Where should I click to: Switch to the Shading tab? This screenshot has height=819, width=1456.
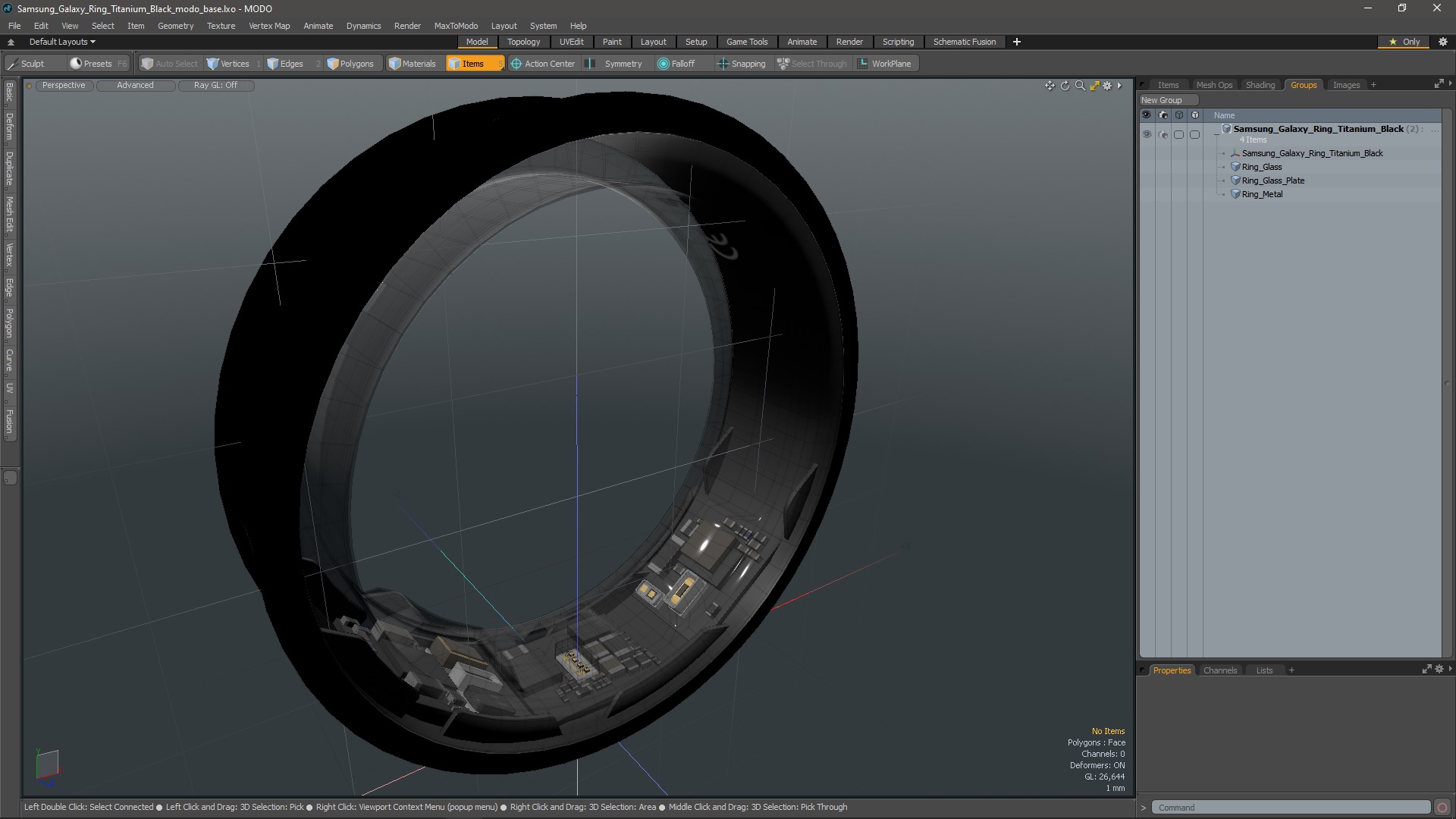pyautogui.click(x=1260, y=85)
